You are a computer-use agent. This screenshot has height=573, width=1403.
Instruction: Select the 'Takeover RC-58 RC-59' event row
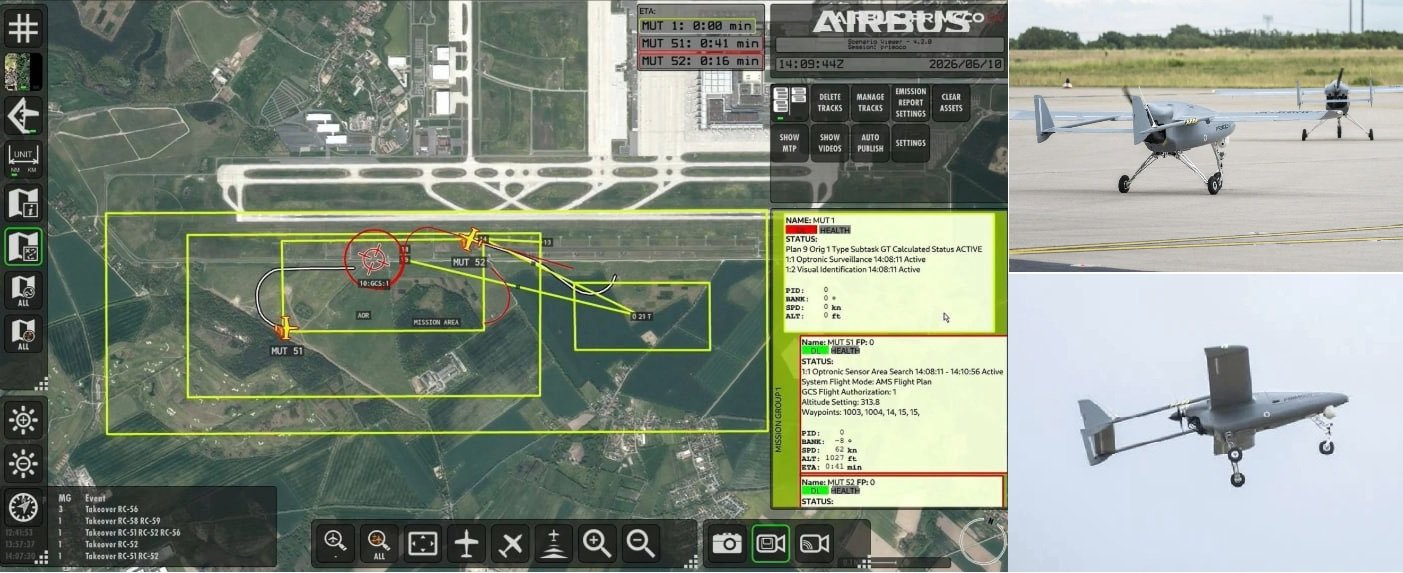point(122,521)
